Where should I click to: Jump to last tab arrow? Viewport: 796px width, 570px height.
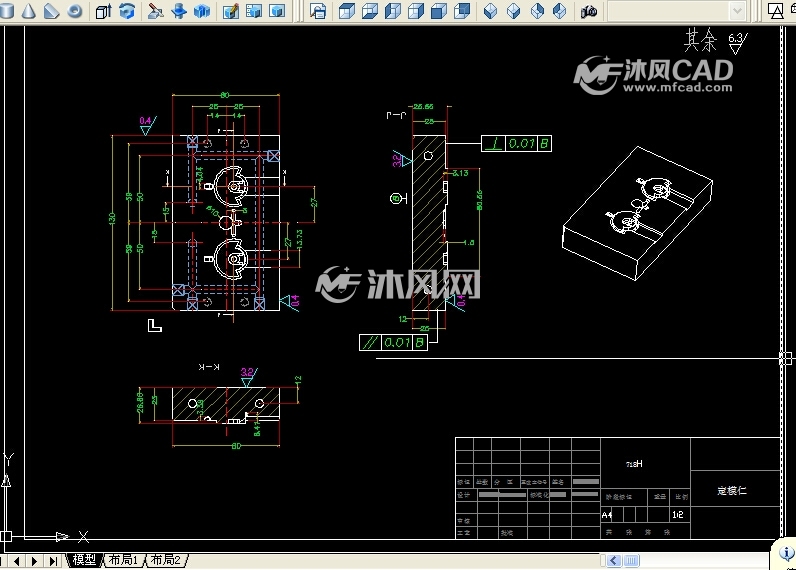[x=52, y=560]
